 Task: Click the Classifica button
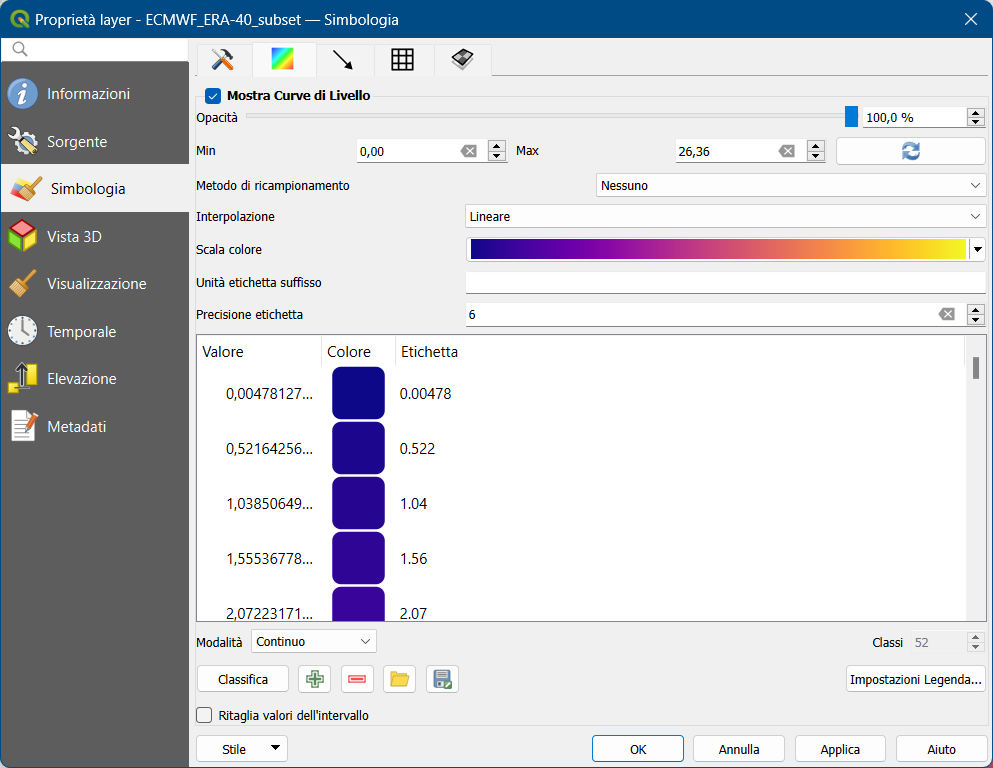(x=243, y=679)
